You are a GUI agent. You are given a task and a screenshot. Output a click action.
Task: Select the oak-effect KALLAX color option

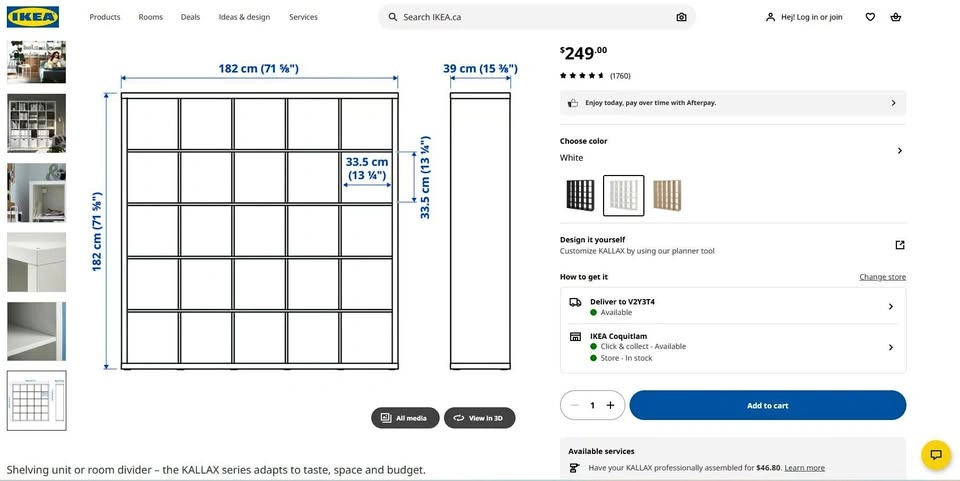pyautogui.click(x=667, y=195)
